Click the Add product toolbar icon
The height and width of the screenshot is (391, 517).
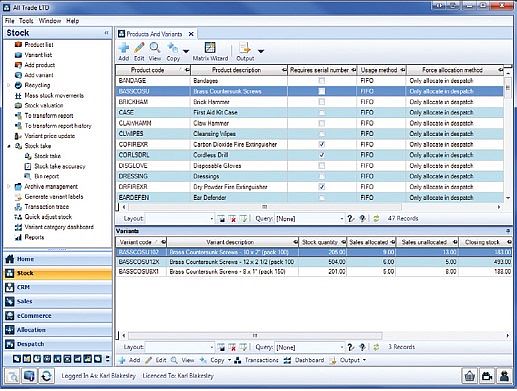124,48
